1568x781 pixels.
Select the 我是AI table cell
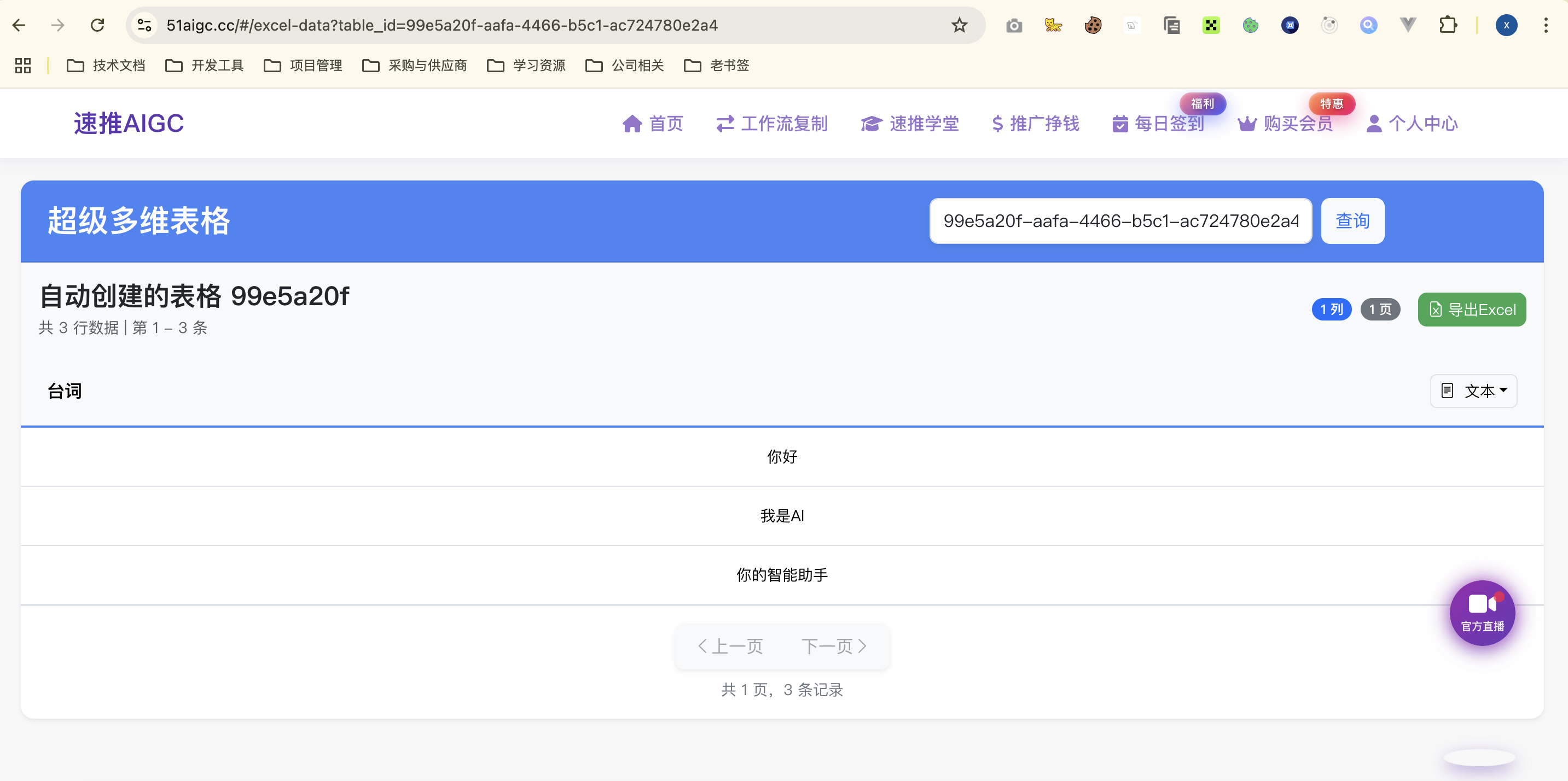pos(782,516)
